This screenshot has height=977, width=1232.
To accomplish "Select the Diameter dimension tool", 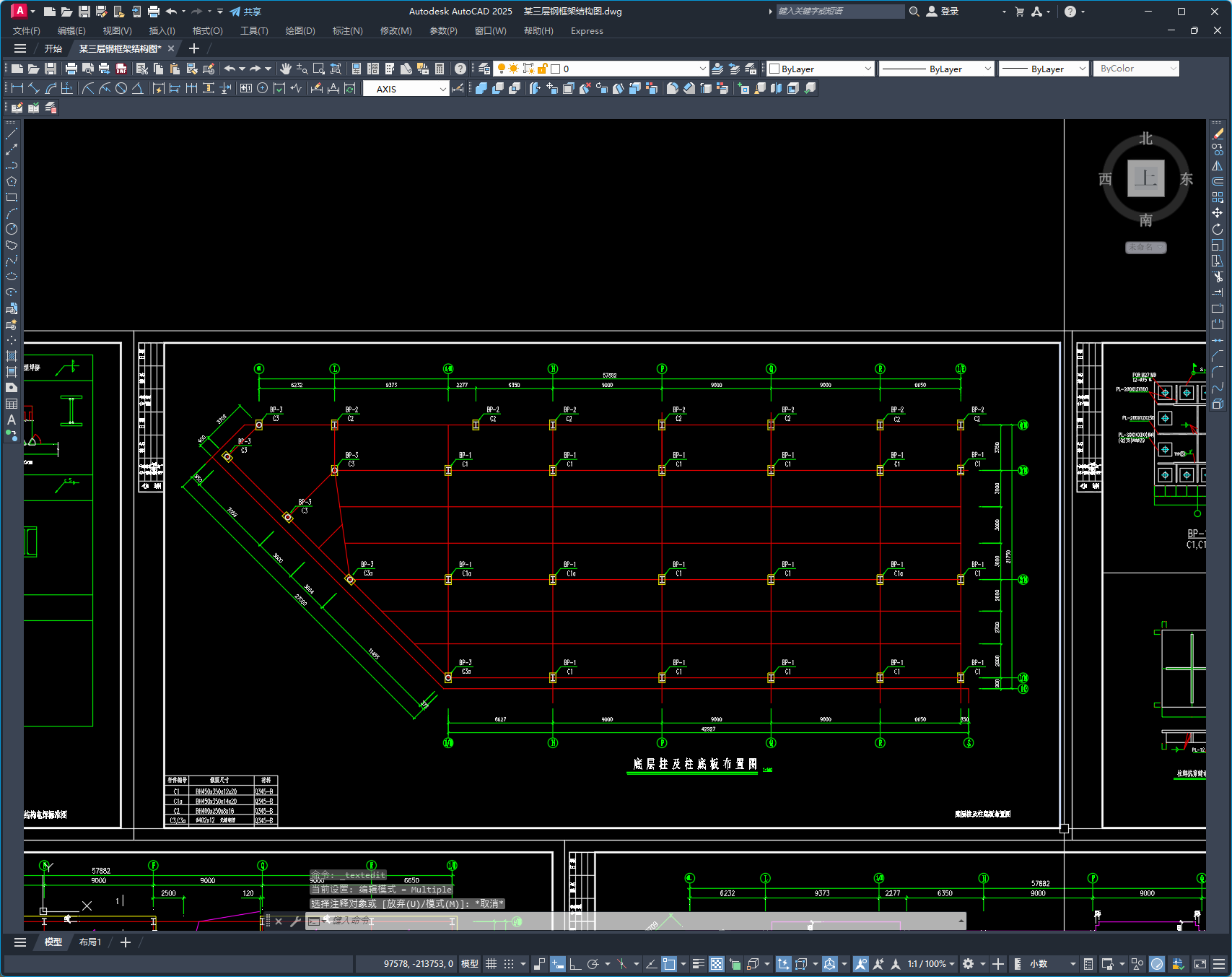I will [x=121, y=88].
